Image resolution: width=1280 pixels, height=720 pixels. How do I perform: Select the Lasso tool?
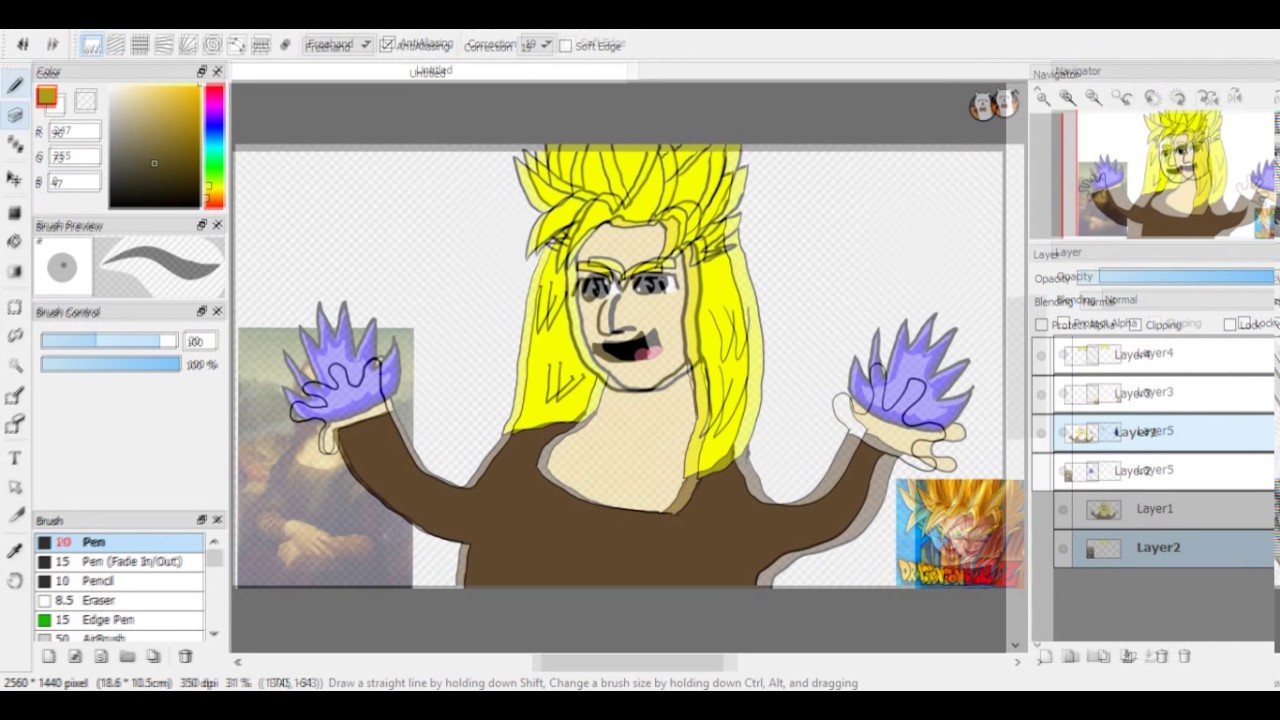point(15,336)
